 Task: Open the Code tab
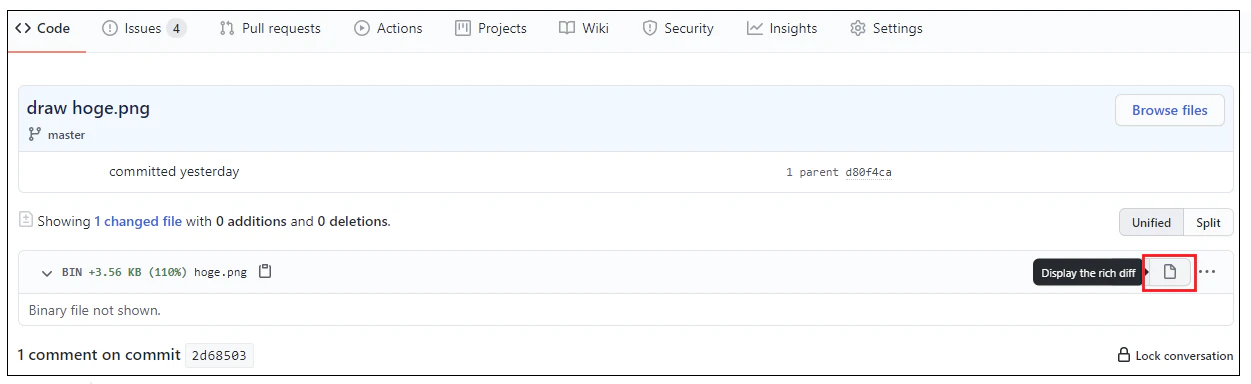(x=43, y=28)
